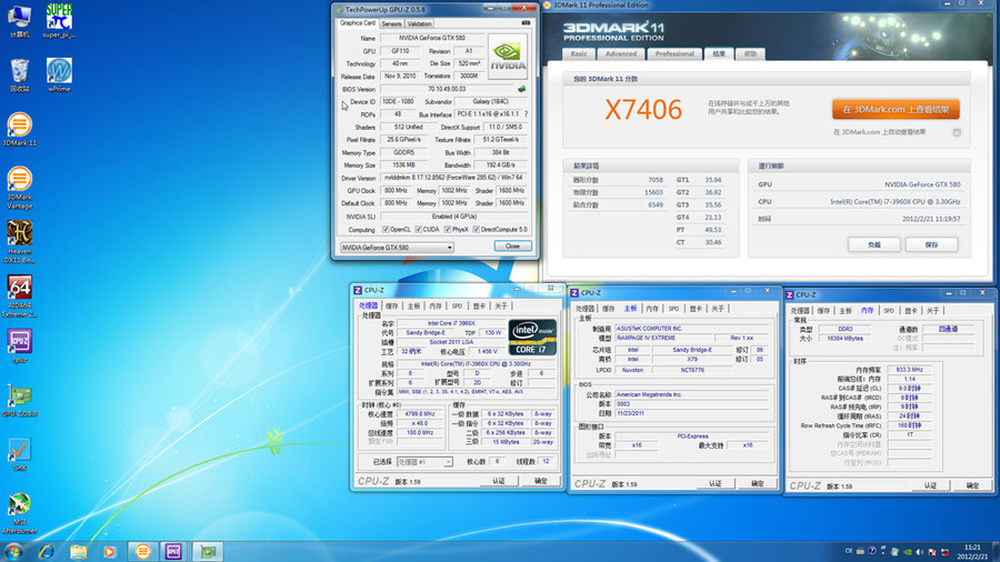Viewport: 1000px width, 562px height.
Task: Click 认证 validate button in left CPU-Z window
Action: pos(499,481)
